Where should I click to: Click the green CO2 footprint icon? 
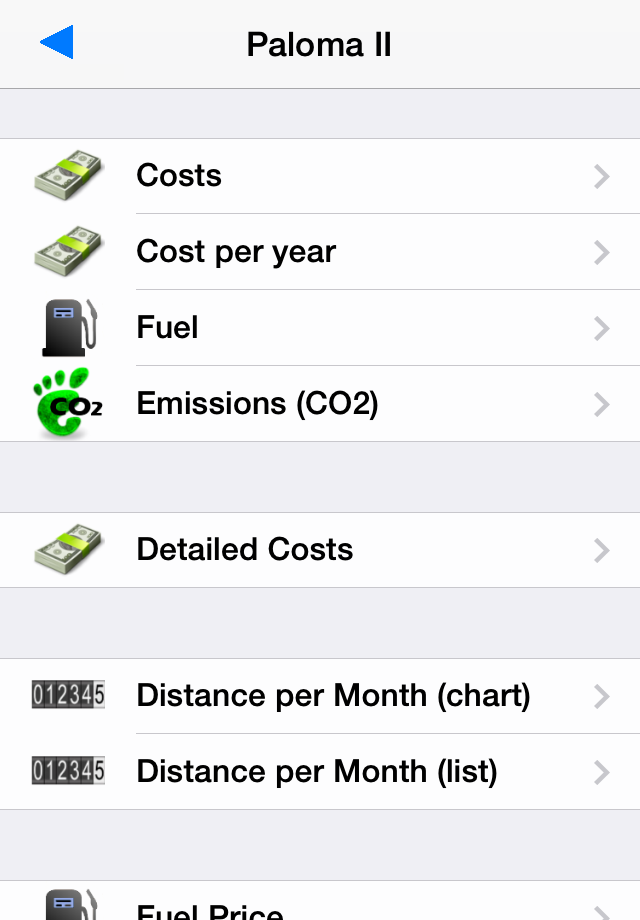click(68, 402)
